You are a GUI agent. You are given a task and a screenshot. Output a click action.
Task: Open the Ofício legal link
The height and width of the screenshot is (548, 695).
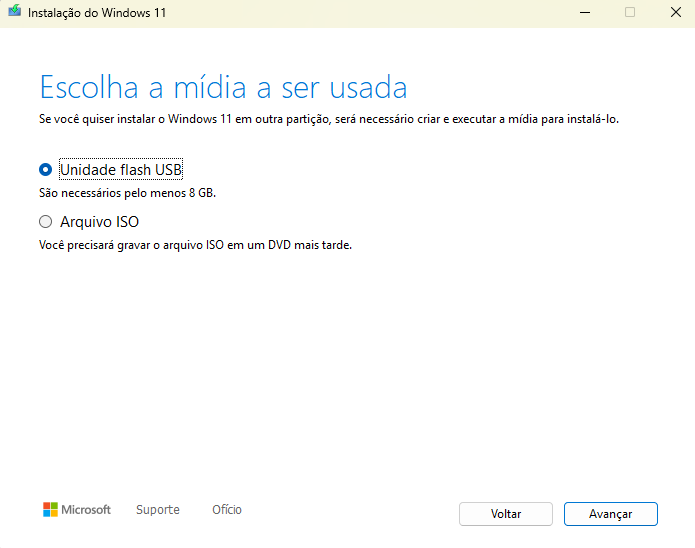227,510
